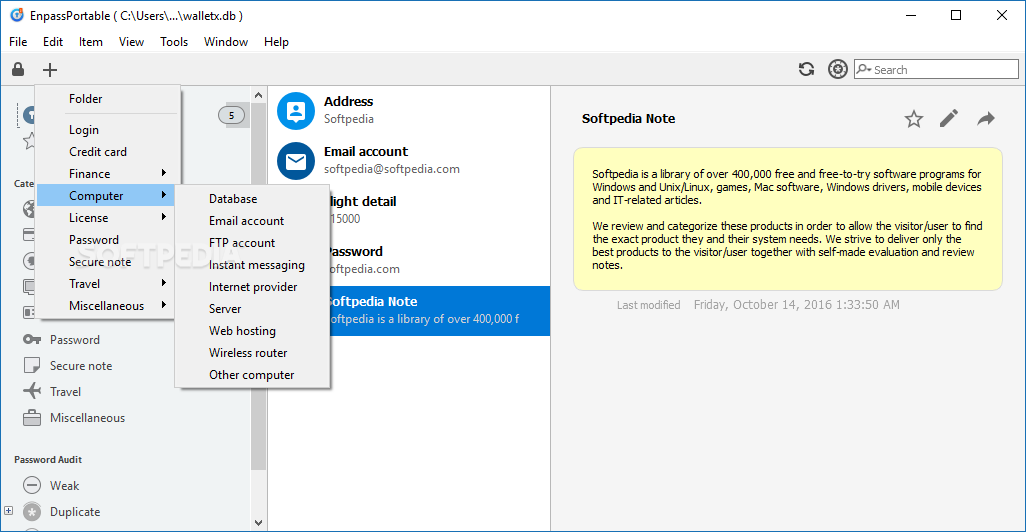Select Instant messaging in the submenu
Image resolution: width=1026 pixels, height=532 pixels.
click(x=253, y=265)
